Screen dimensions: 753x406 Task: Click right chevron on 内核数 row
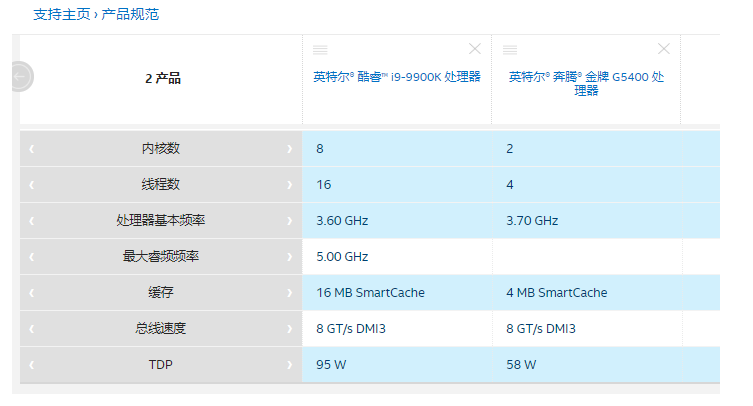(x=290, y=149)
